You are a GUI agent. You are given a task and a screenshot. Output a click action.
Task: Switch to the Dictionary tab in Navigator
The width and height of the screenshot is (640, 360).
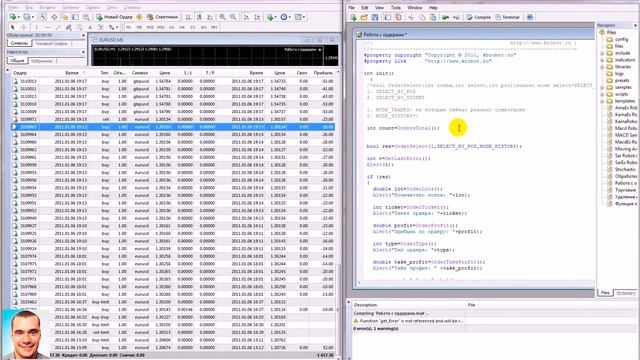pos(626,293)
